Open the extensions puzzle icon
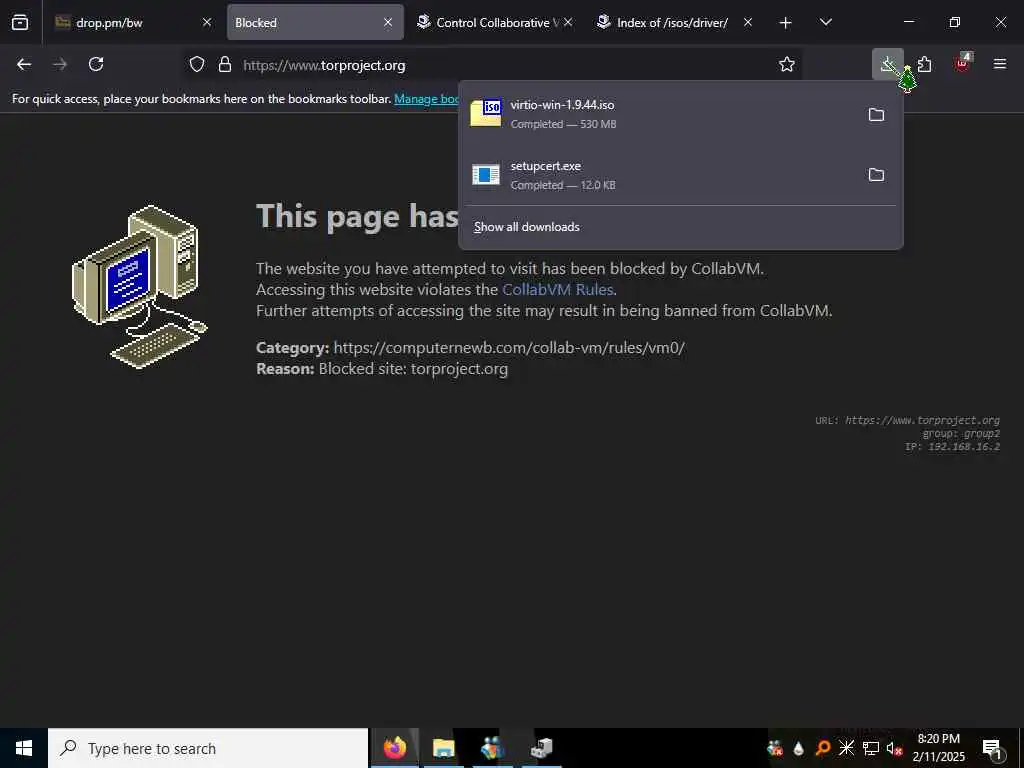1024x768 pixels. point(925,64)
